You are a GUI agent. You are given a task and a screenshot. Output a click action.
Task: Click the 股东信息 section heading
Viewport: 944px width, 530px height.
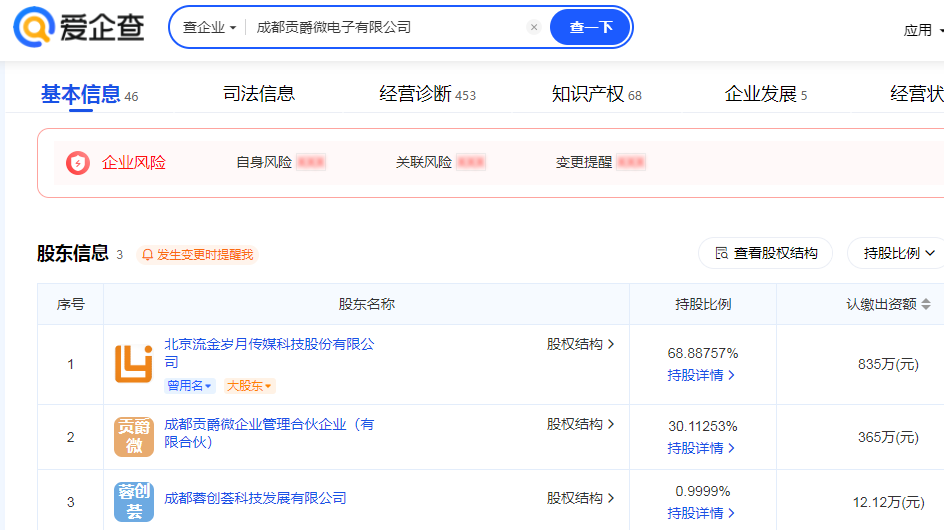[73, 254]
